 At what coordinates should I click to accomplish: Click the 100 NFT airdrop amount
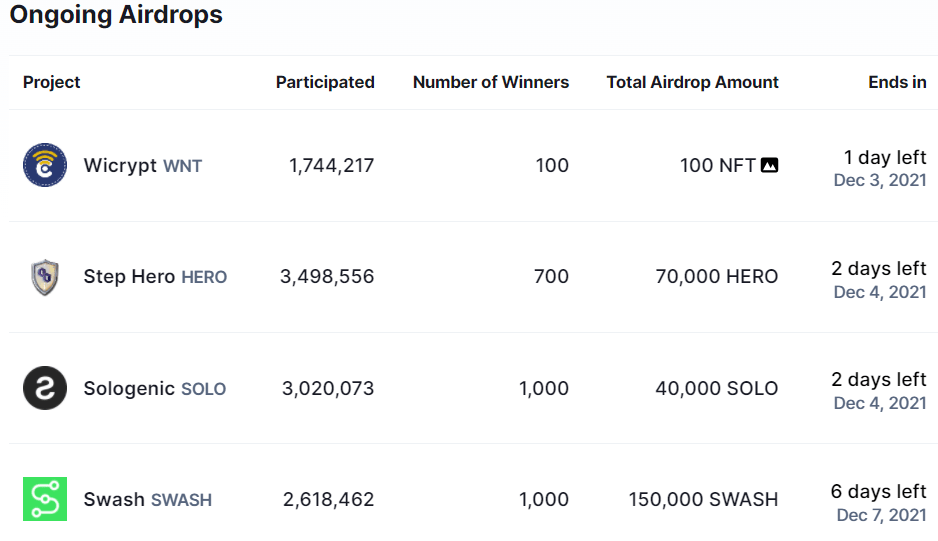click(717, 166)
